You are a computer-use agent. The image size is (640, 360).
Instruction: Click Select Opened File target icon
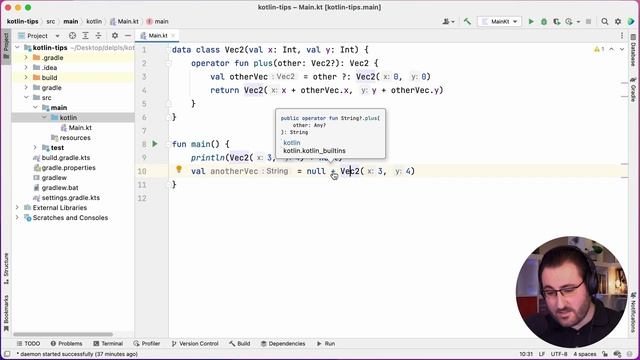pyautogui.click(x=72, y=36)
